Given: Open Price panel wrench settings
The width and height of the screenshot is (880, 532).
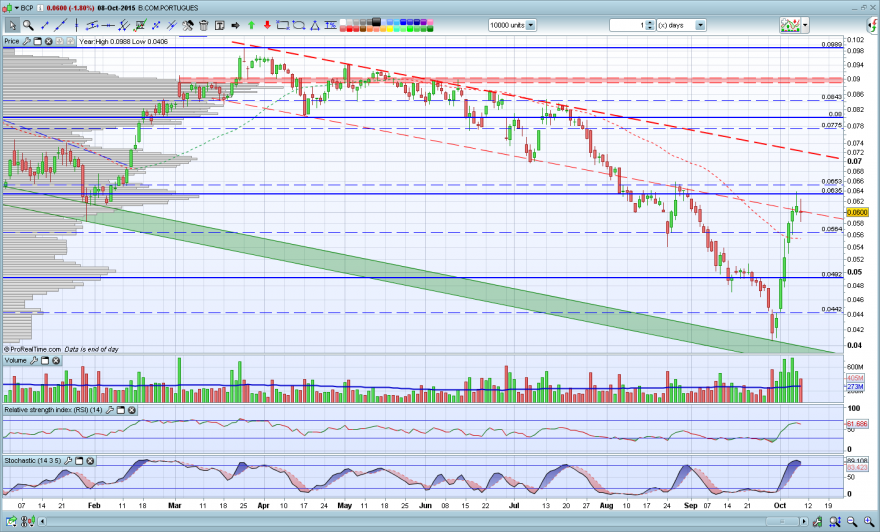Looking at the screenshot, I should click(x=27, y=41).
